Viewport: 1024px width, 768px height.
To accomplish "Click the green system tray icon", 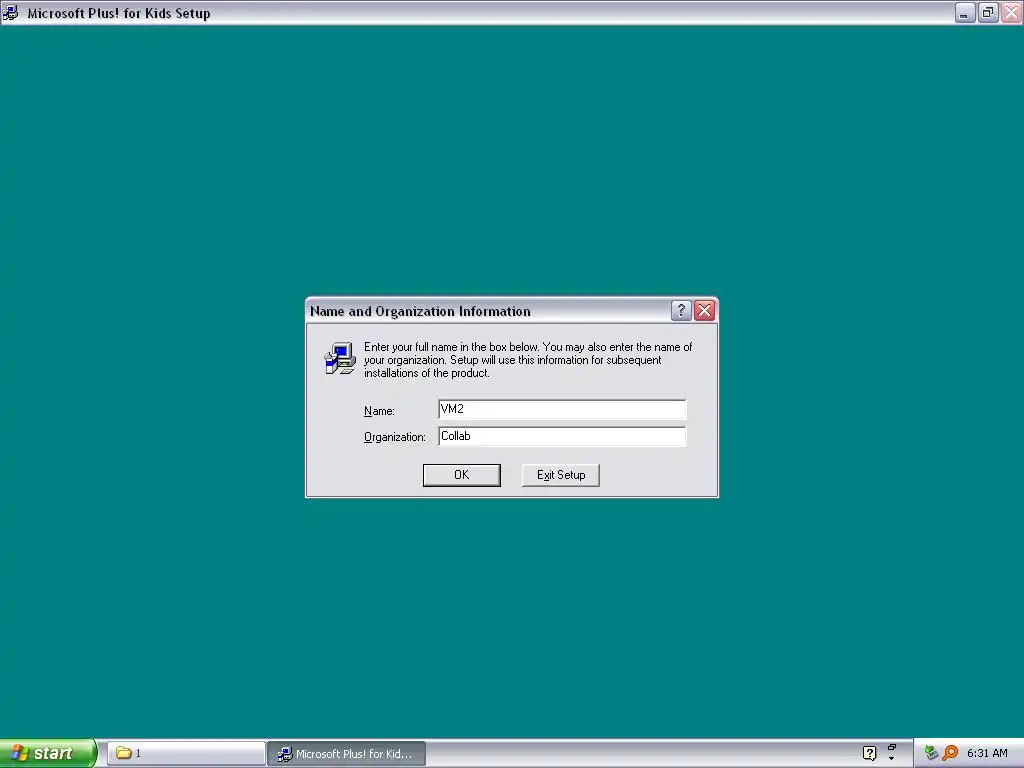I will [x=931, y=753].
